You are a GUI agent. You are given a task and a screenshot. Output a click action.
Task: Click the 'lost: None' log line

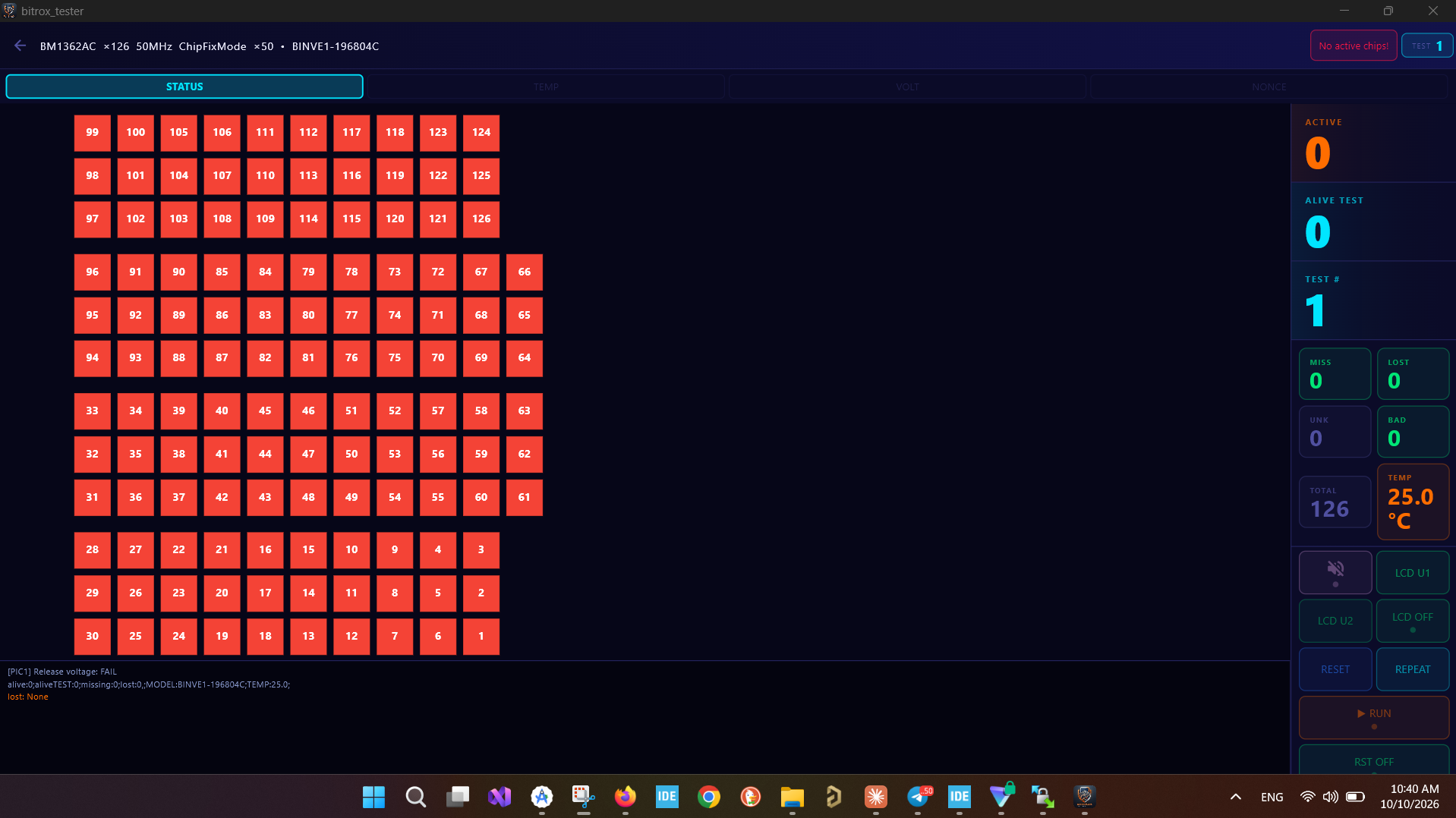coord(28,697)
